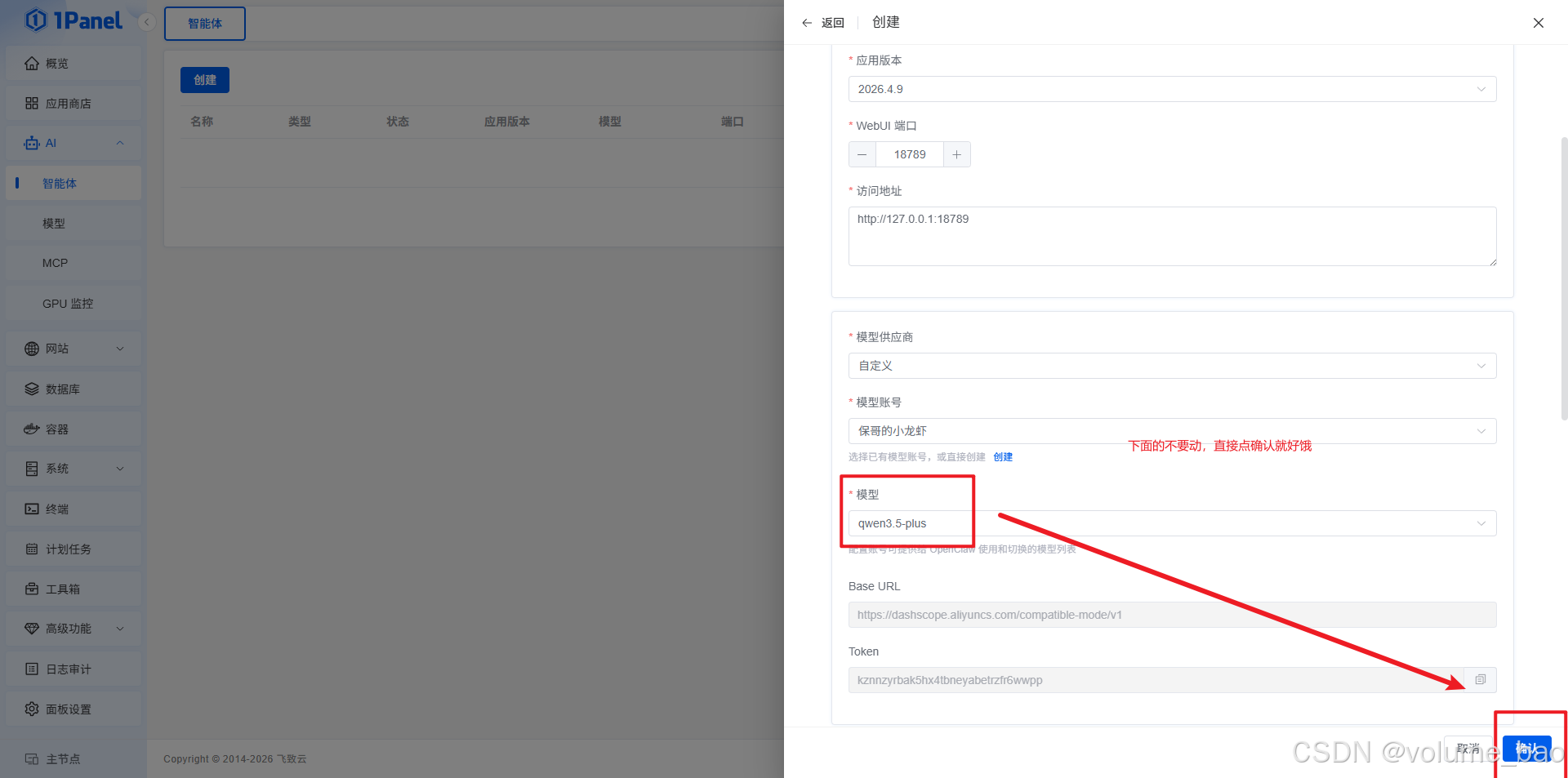Click the home icon beside 概览
The image size is (1568, 778).
32,64
